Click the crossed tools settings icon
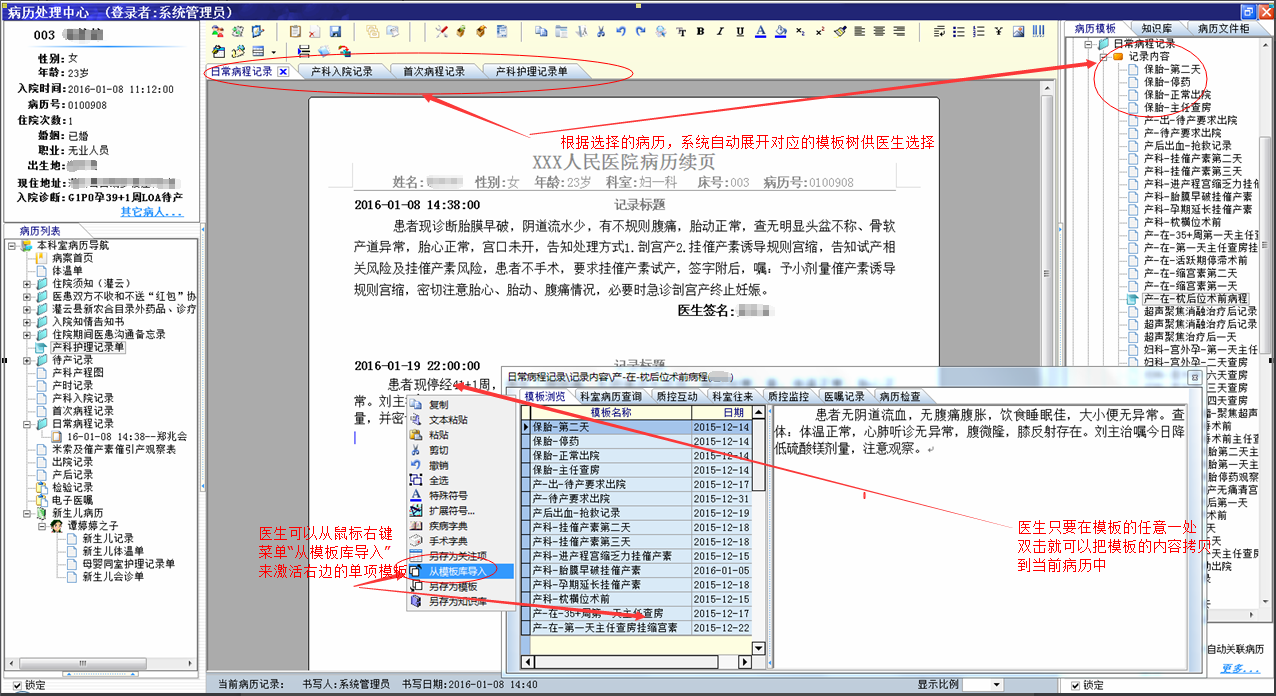The width and height of the screenshot is (1276, 696). 441,31
